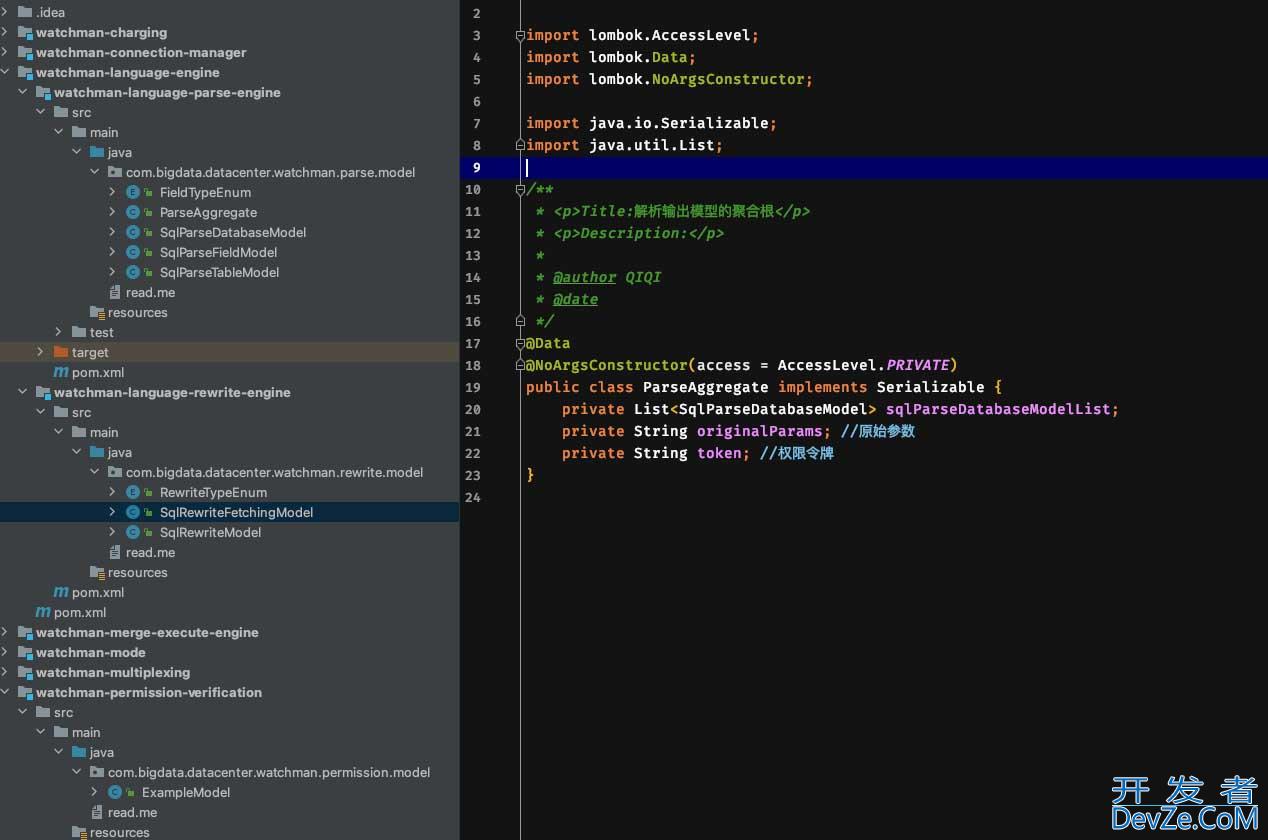Screen dimensions: 1268x840
Task: Click the ParseAggregate class name in the editor
Action: pos(706,387)
